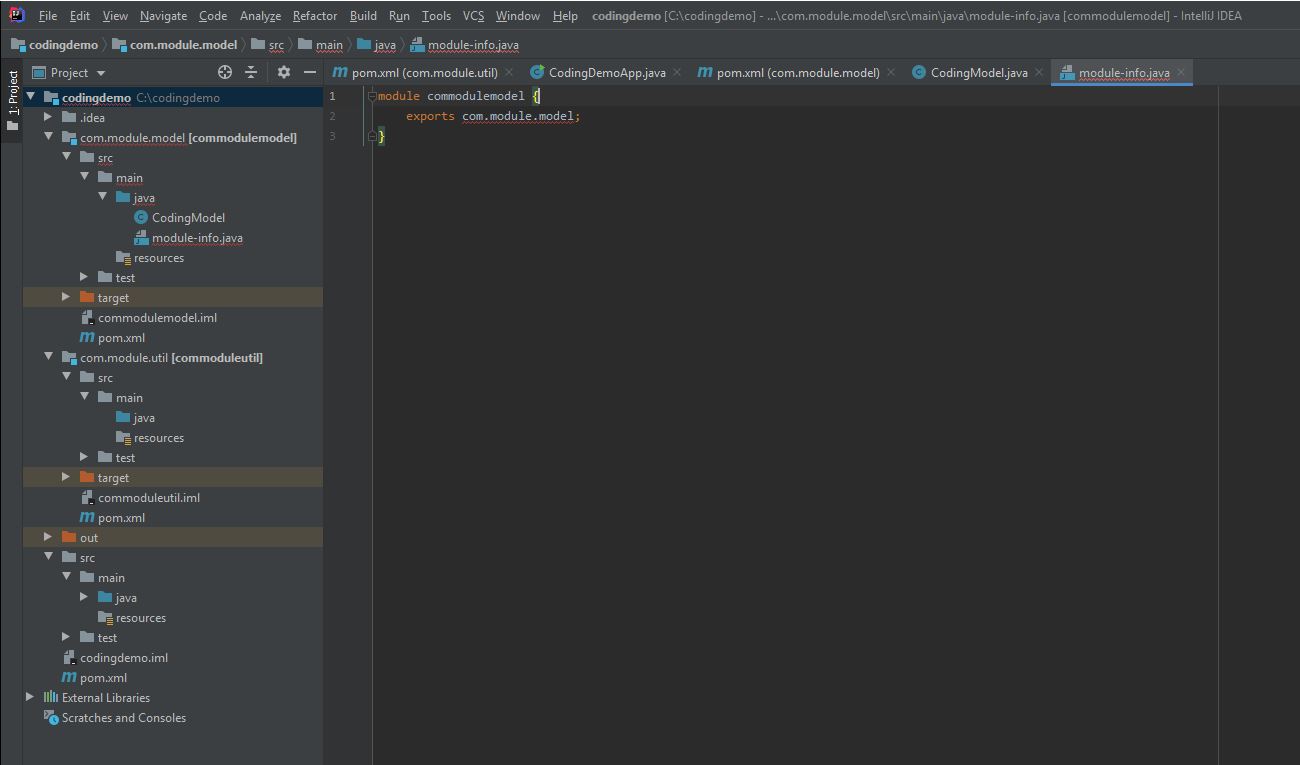Click codingdemo breadcrumb in navigation bar

[x=54, y=45]
